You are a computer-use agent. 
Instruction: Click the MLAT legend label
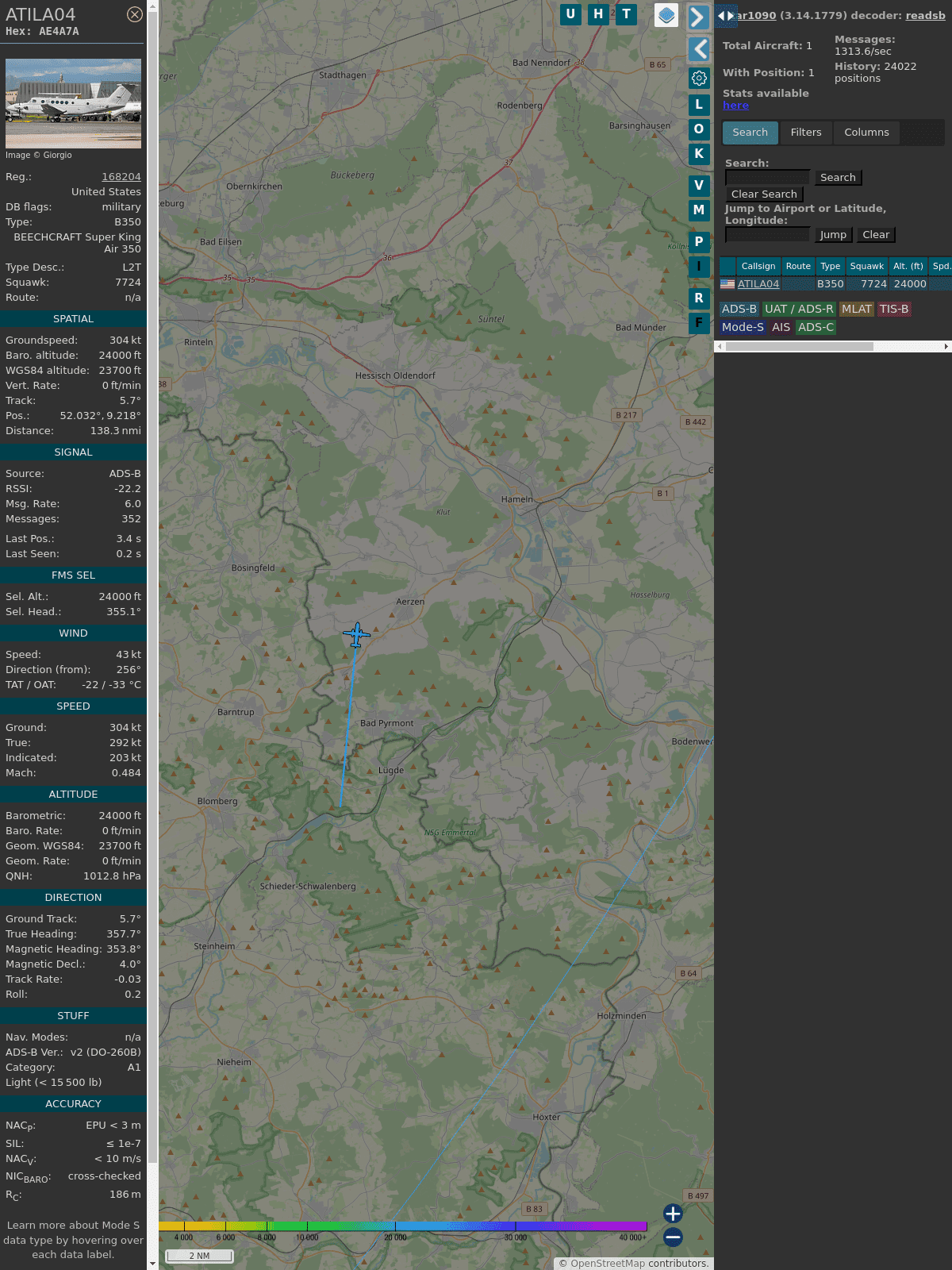857,310
